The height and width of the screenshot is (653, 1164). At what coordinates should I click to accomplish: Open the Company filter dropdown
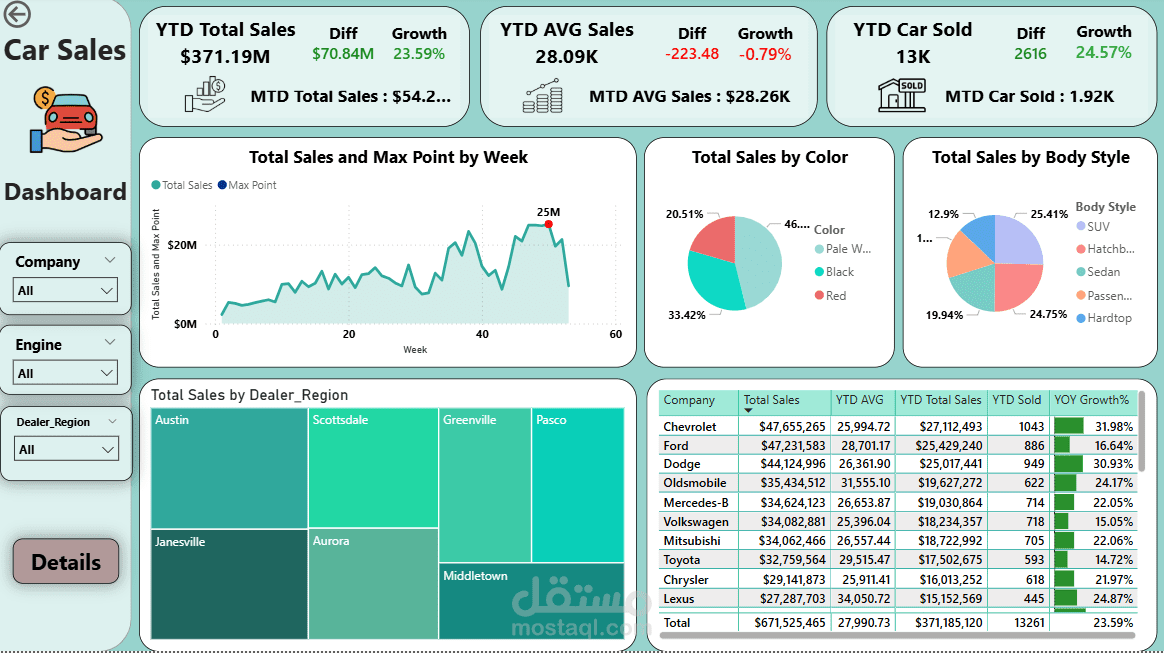(x=65, y=290)
